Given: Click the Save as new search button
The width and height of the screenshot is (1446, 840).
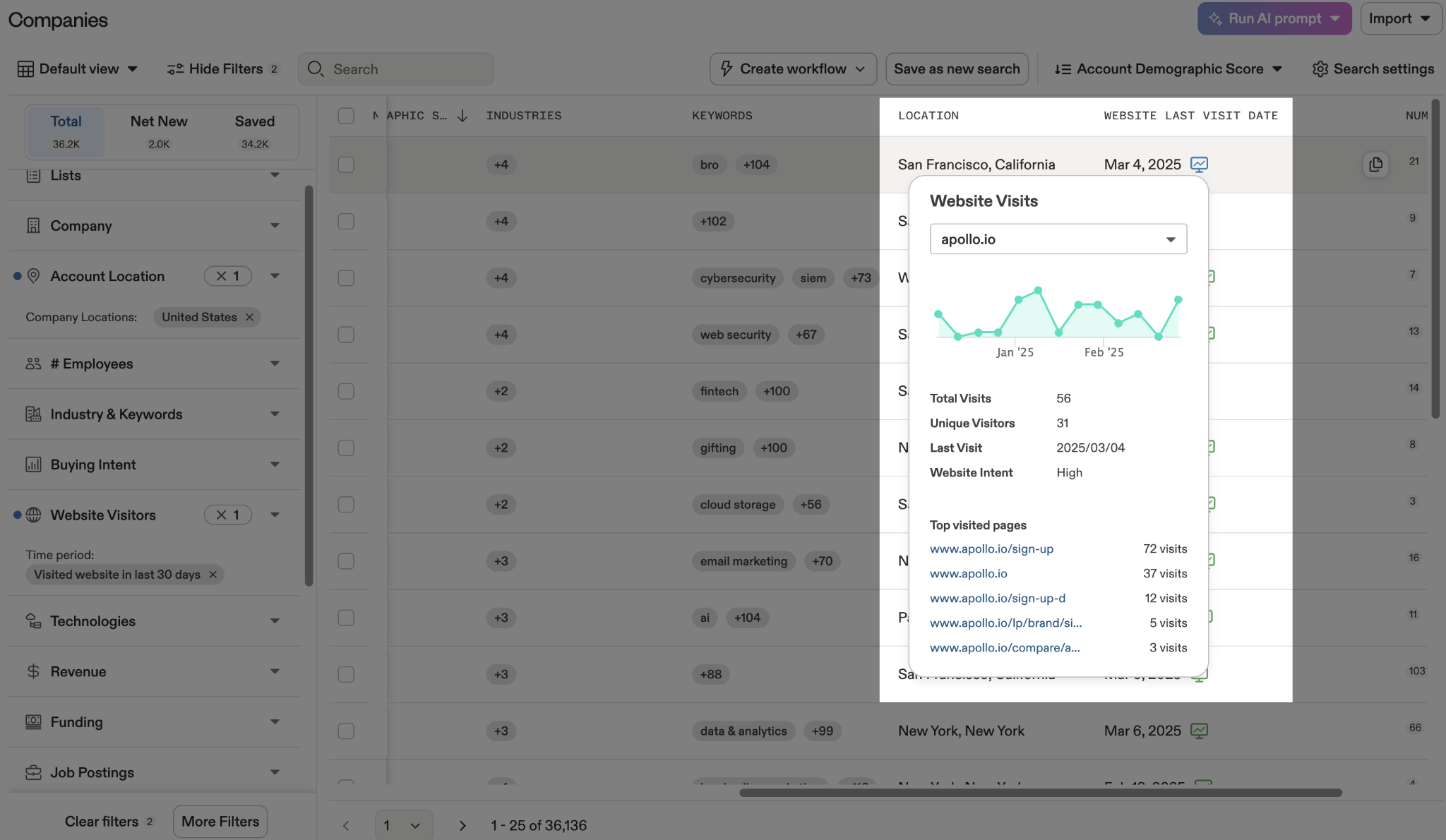Looking at the screenshot, I should [x=957, y=69].
